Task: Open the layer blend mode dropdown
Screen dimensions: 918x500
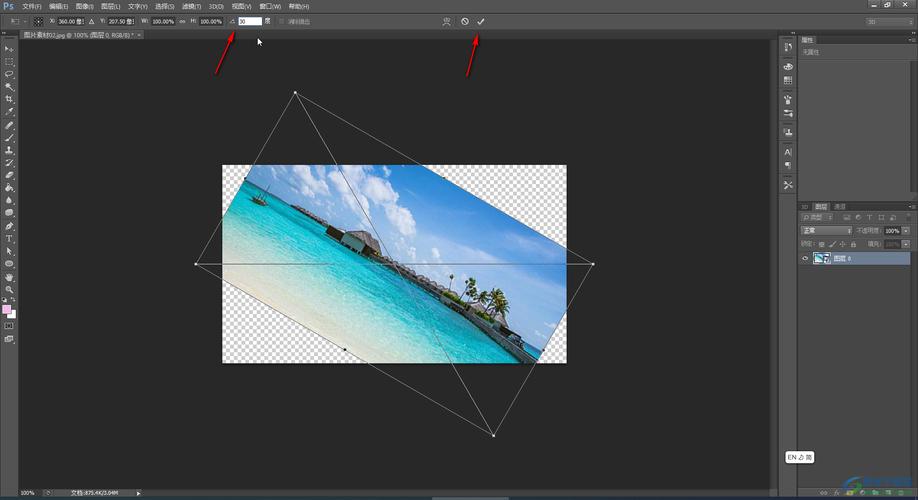Action: click(x=827, y=231)
